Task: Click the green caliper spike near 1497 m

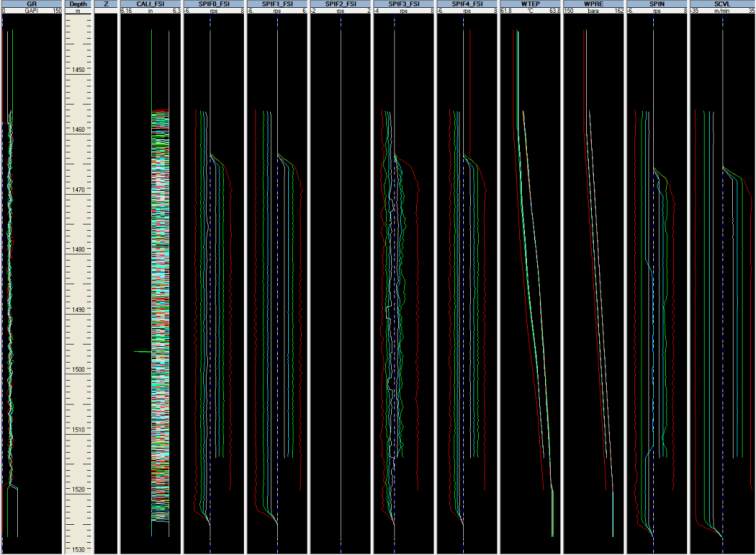Action: point(142,352)
